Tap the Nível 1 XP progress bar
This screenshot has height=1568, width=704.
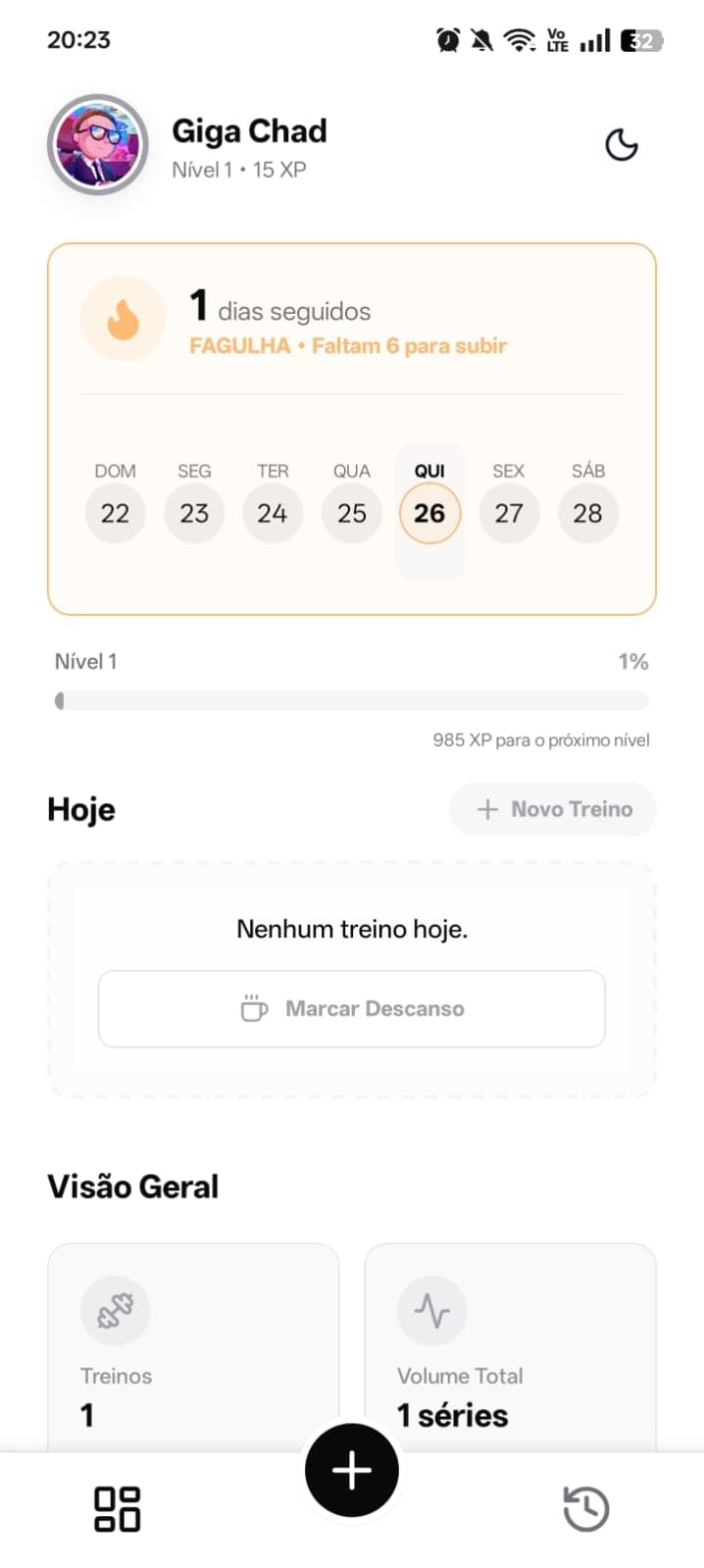point(352,700)
